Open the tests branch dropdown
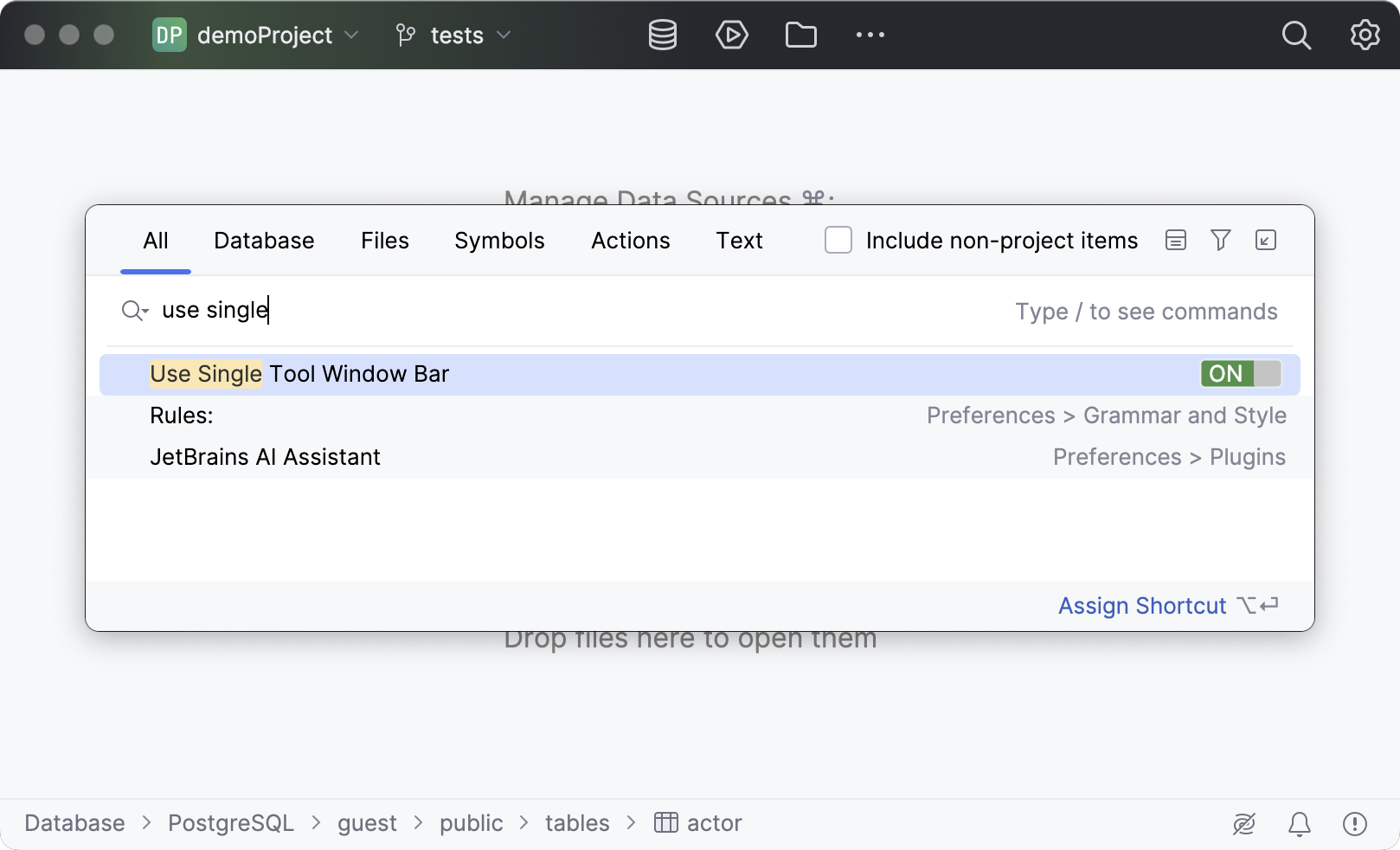 click(453, 35)
